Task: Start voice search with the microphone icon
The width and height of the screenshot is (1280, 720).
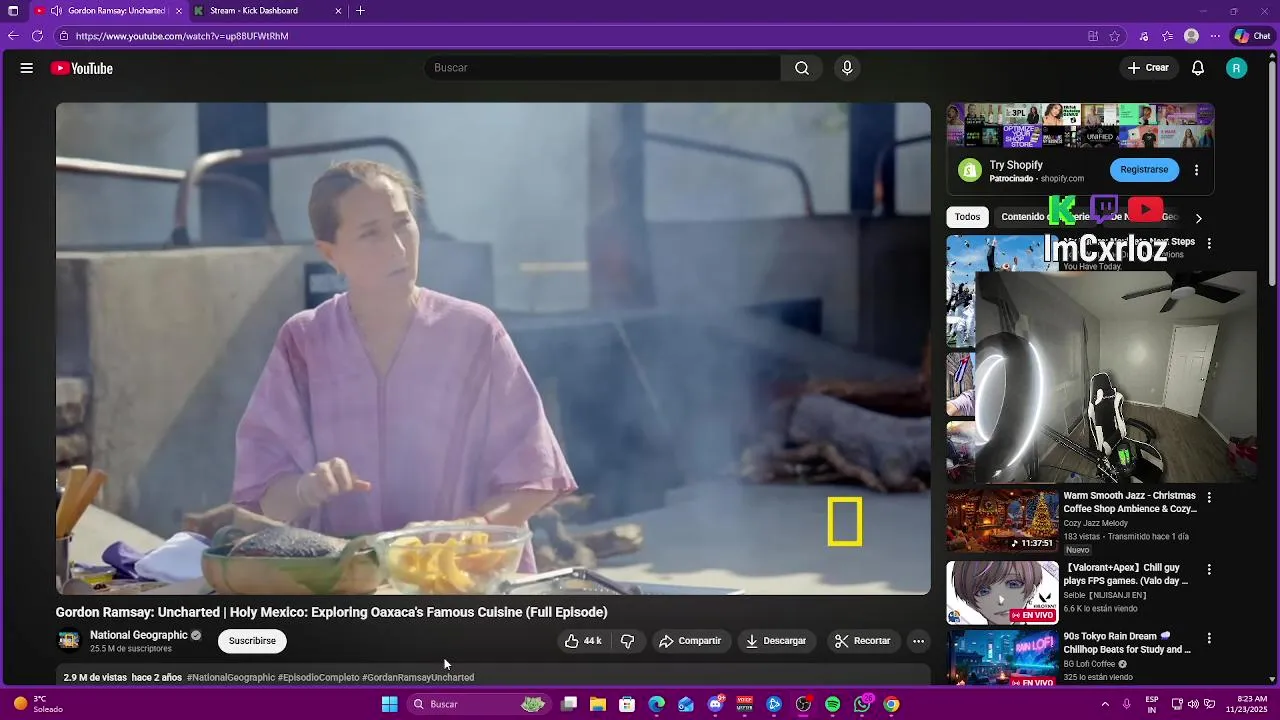Action: pyautogui.click(x=847, y=68)
